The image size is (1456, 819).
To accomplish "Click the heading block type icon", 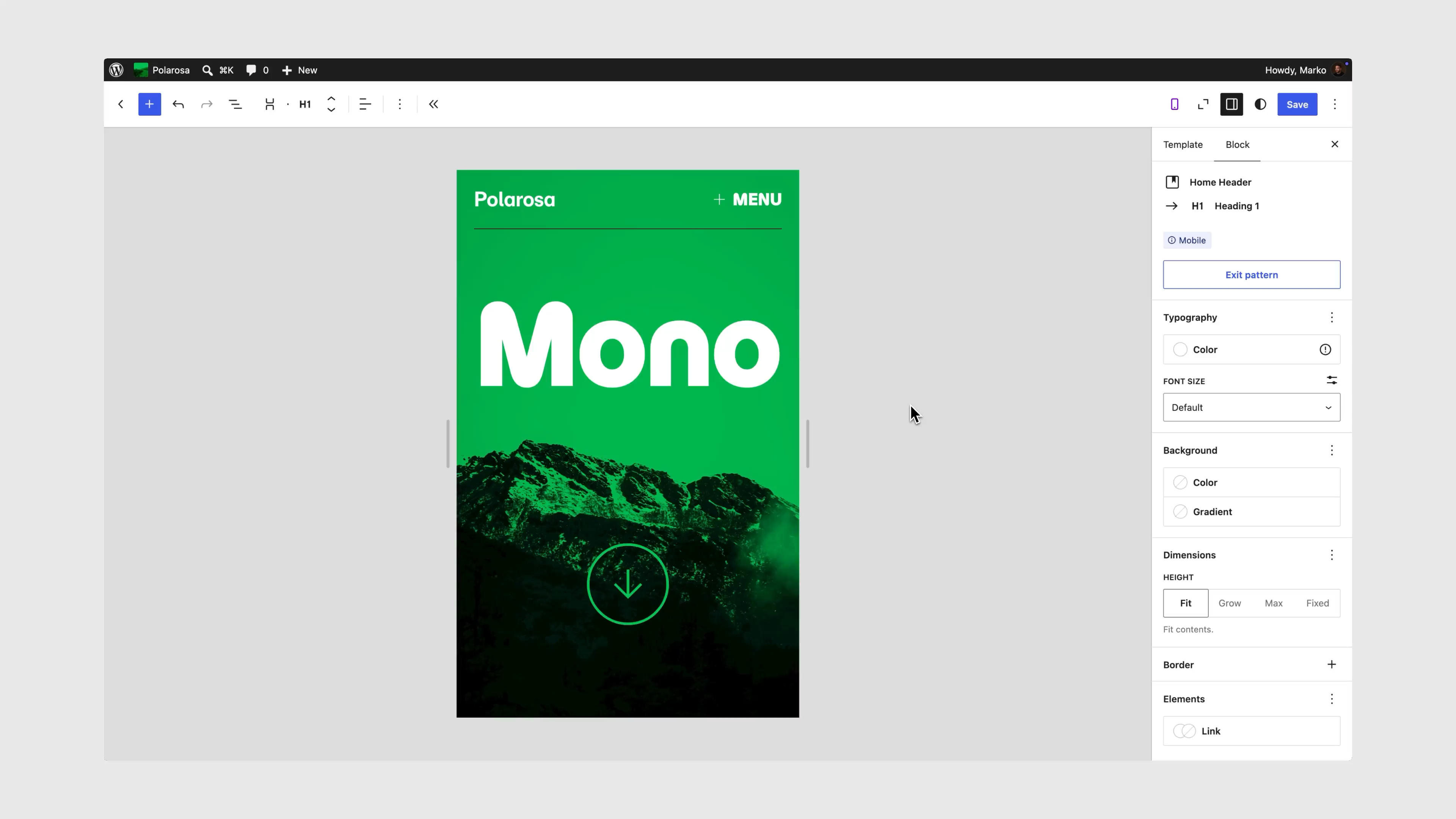I will [270, 104].
